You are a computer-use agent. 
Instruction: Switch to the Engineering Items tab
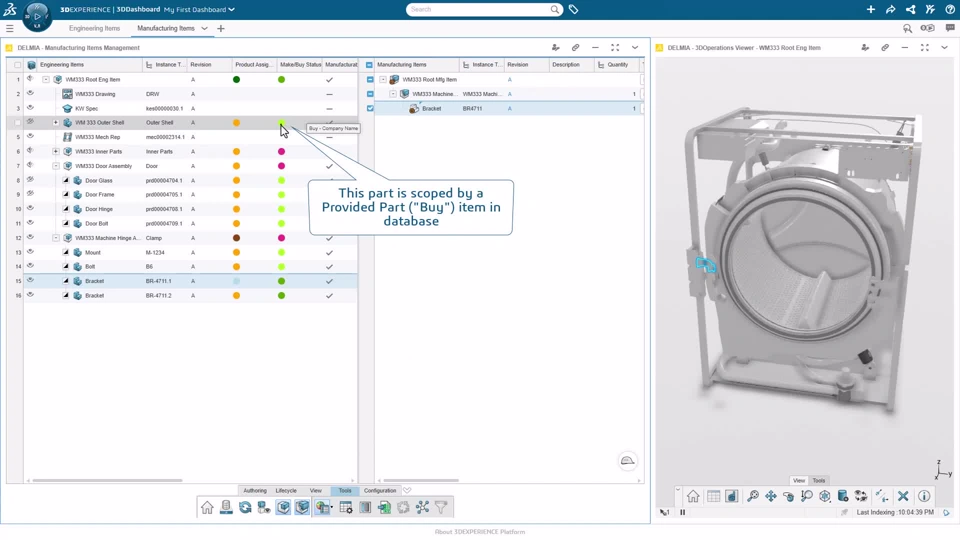[x=94, y=28]
